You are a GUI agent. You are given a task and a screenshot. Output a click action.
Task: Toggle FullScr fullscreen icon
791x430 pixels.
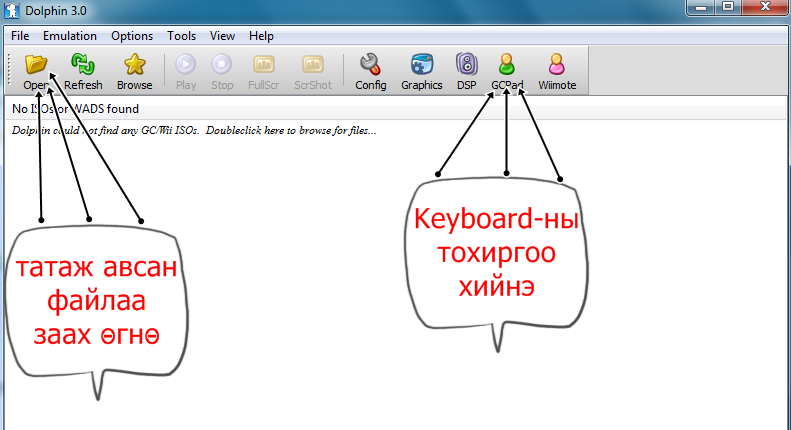[x=263, y=65]
